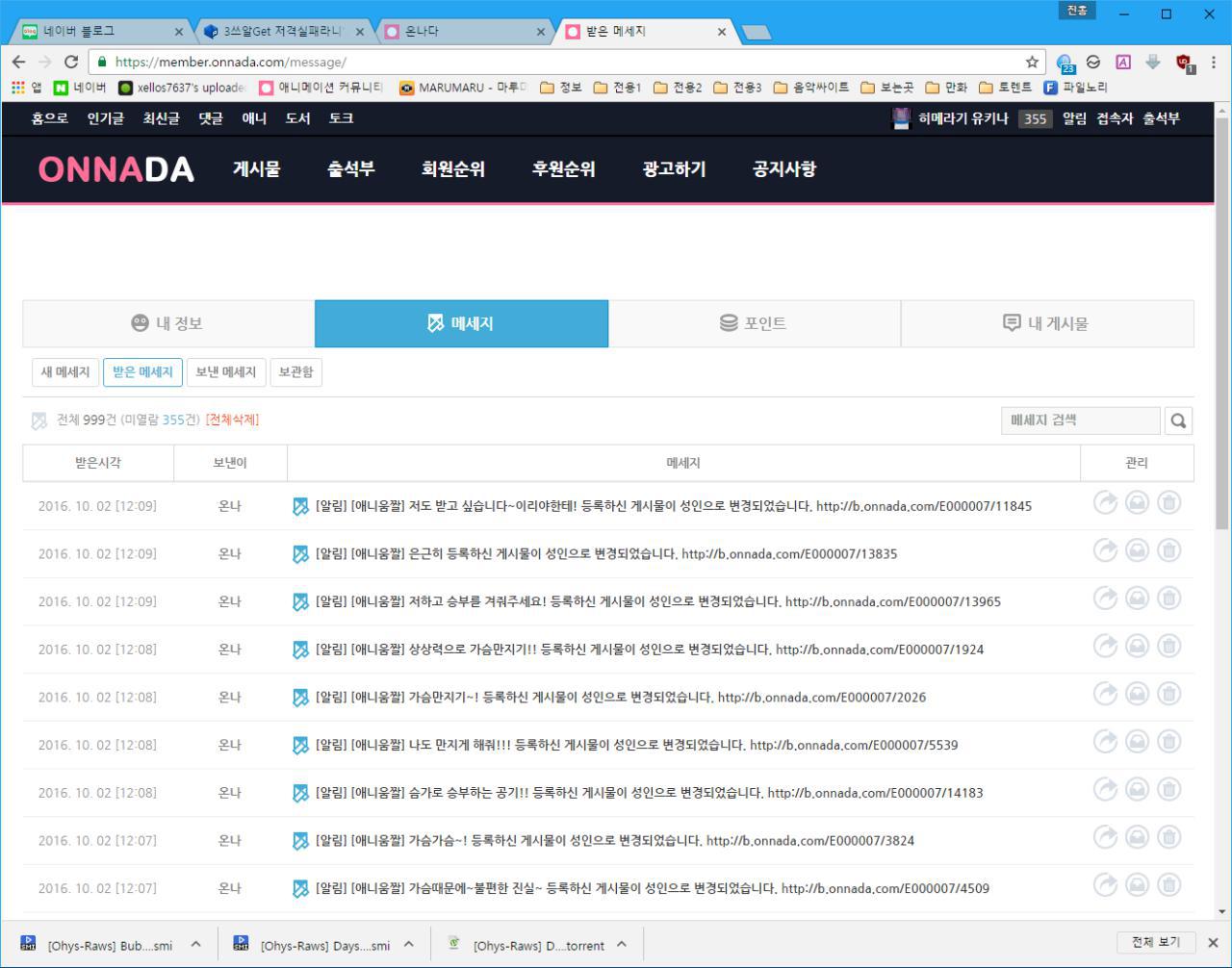Open the Days....smi download arrow menu
The height and width of the screenshot is (968, 1232).
[x=408, y=944]
